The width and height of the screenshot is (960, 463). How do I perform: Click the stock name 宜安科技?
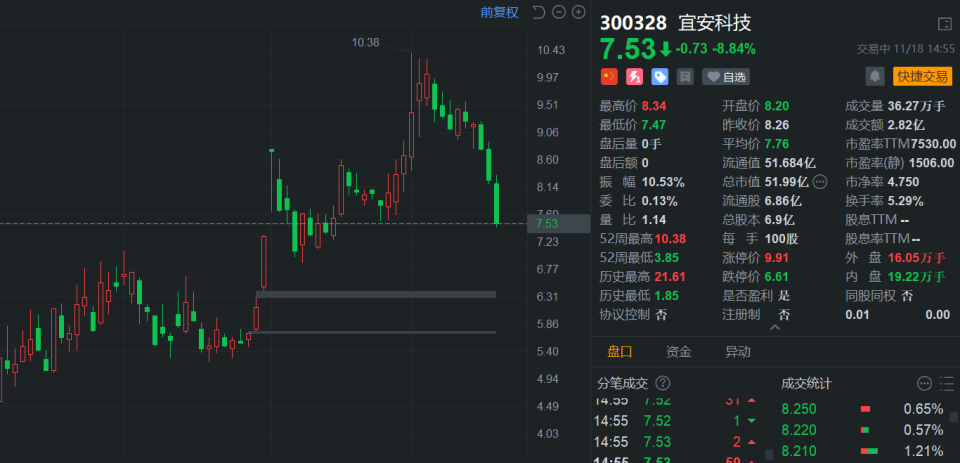714,23
